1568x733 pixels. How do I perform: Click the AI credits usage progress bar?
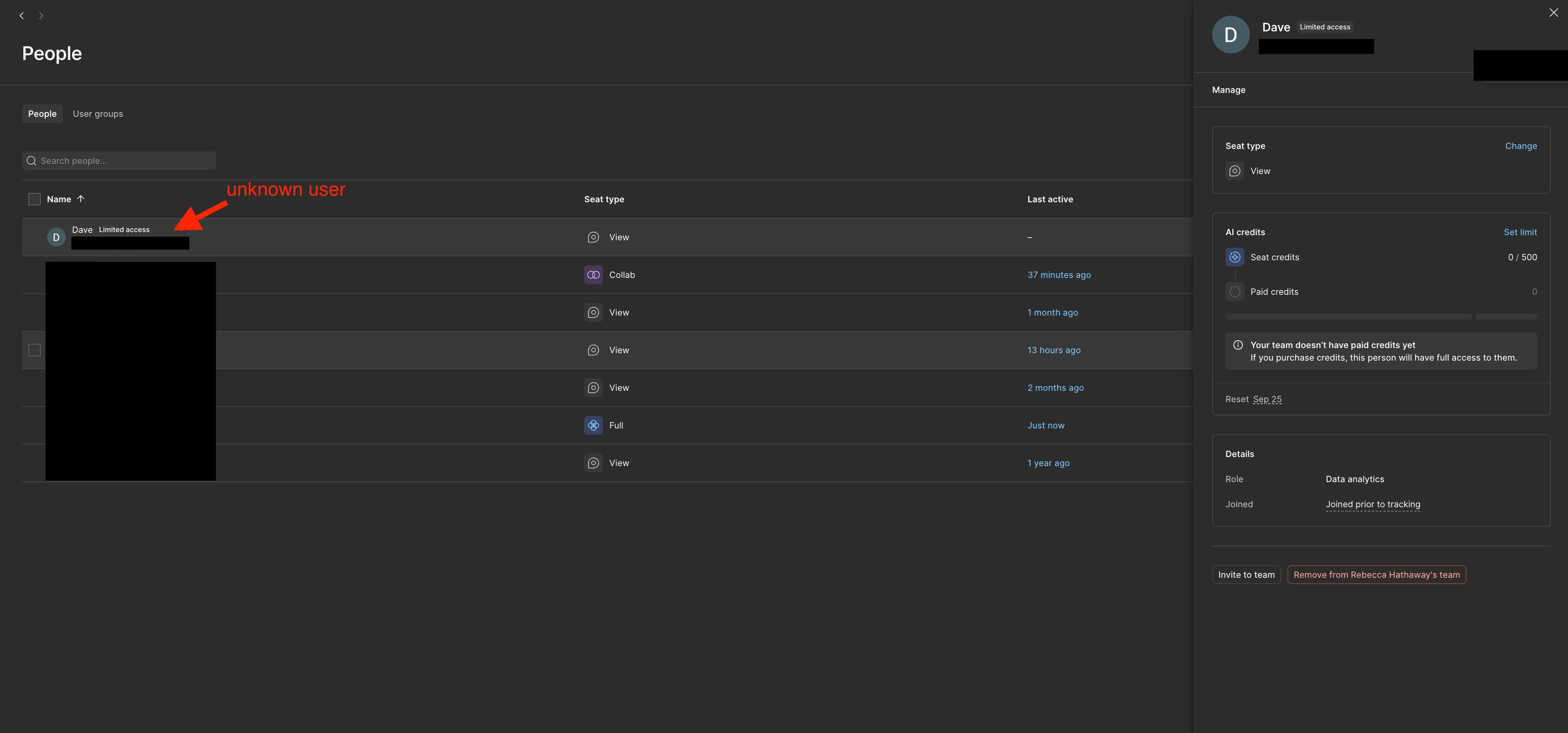[x=1381, y=317]
